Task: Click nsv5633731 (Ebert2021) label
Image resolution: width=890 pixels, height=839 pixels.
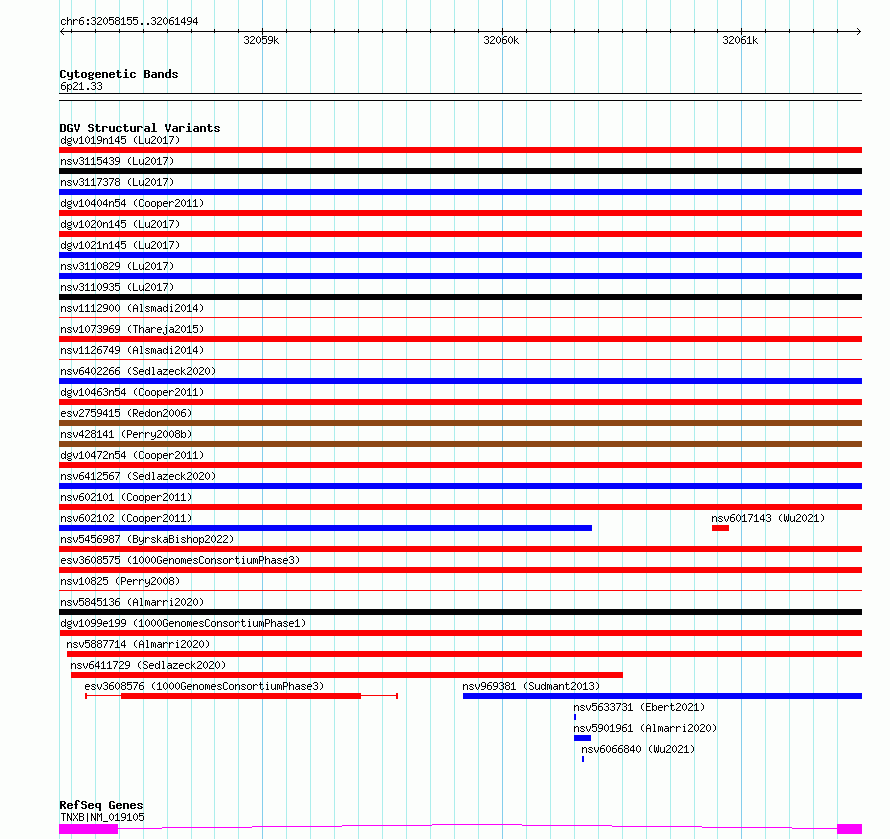Action: tap(639, 707)
